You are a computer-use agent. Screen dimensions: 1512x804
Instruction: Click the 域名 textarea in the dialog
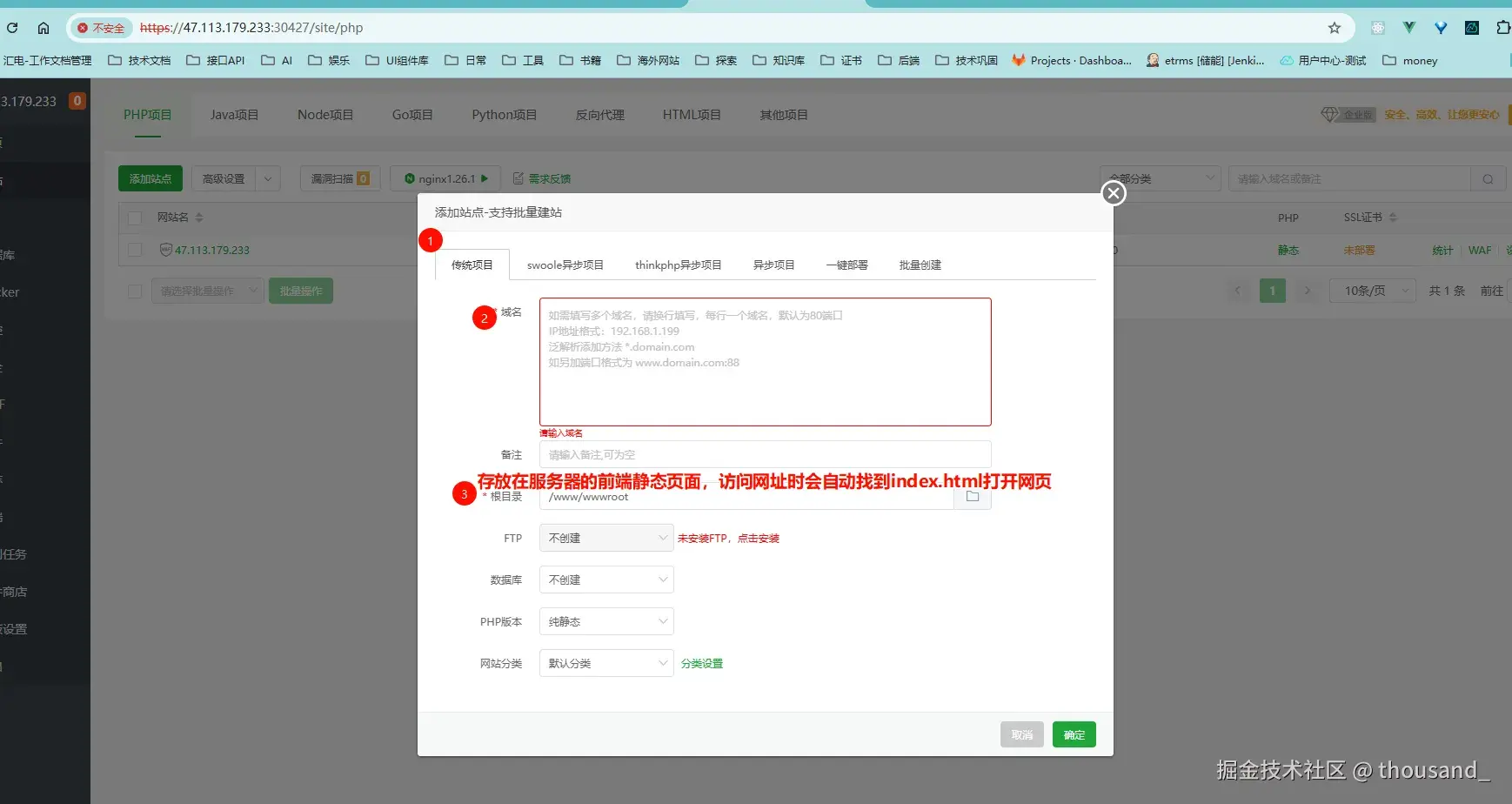click(766, 362)
